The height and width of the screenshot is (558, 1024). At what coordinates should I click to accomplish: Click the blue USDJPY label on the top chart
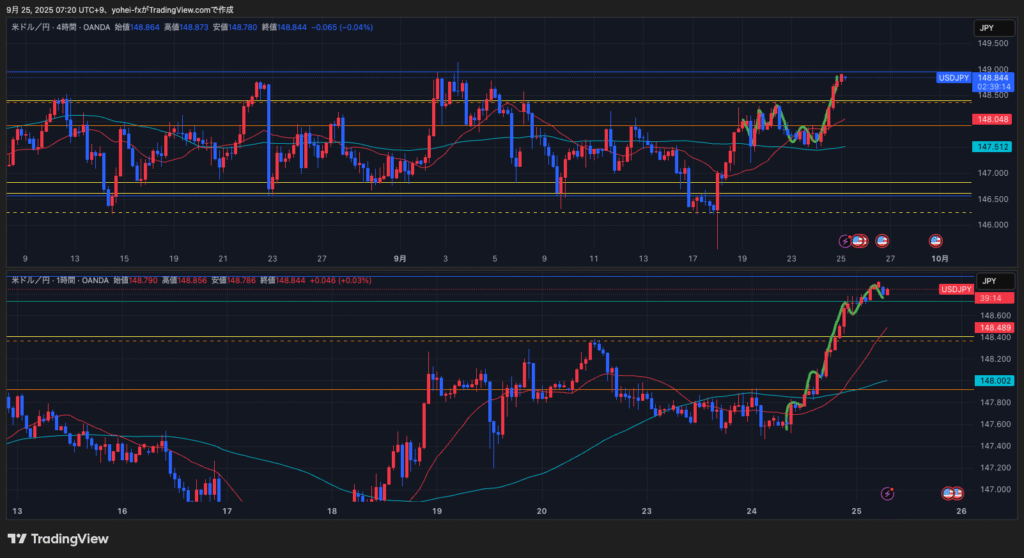(x=953, y=77)
